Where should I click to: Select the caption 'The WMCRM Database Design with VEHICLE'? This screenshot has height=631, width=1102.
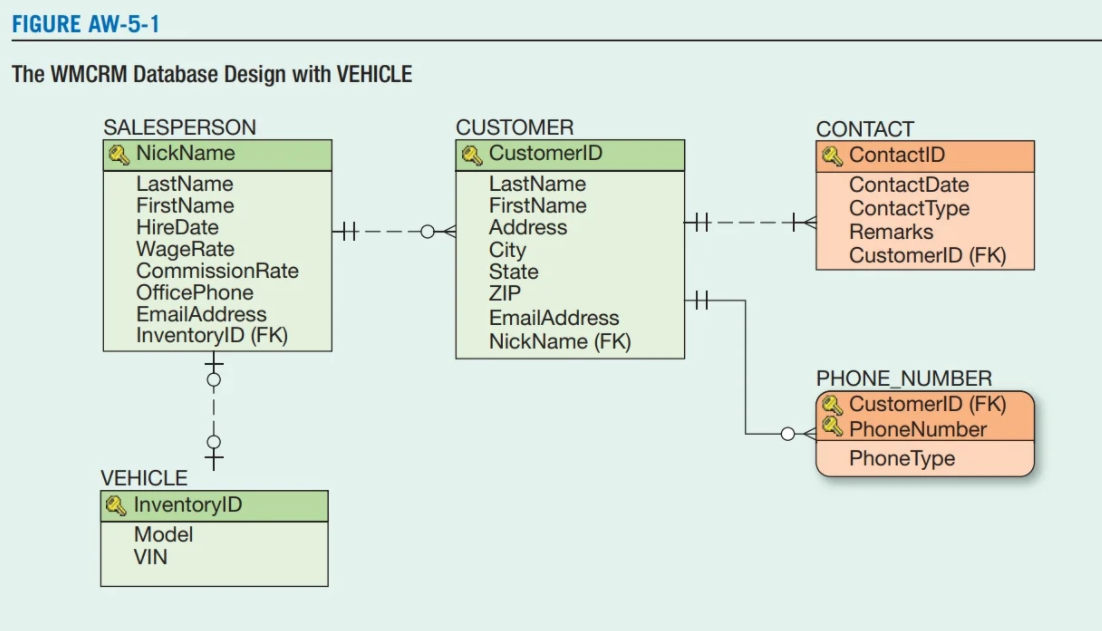(212, 74)
